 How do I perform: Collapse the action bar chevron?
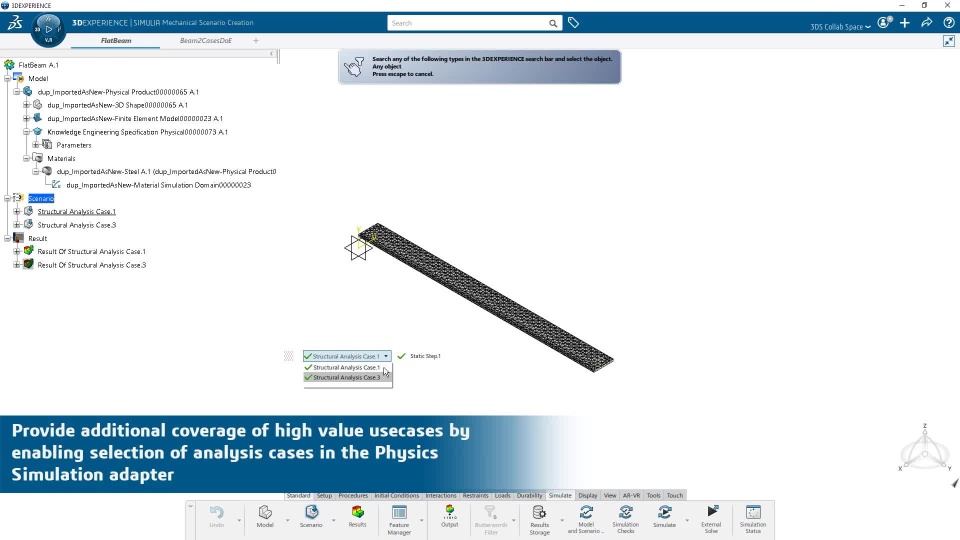click(x=190, y=506)
